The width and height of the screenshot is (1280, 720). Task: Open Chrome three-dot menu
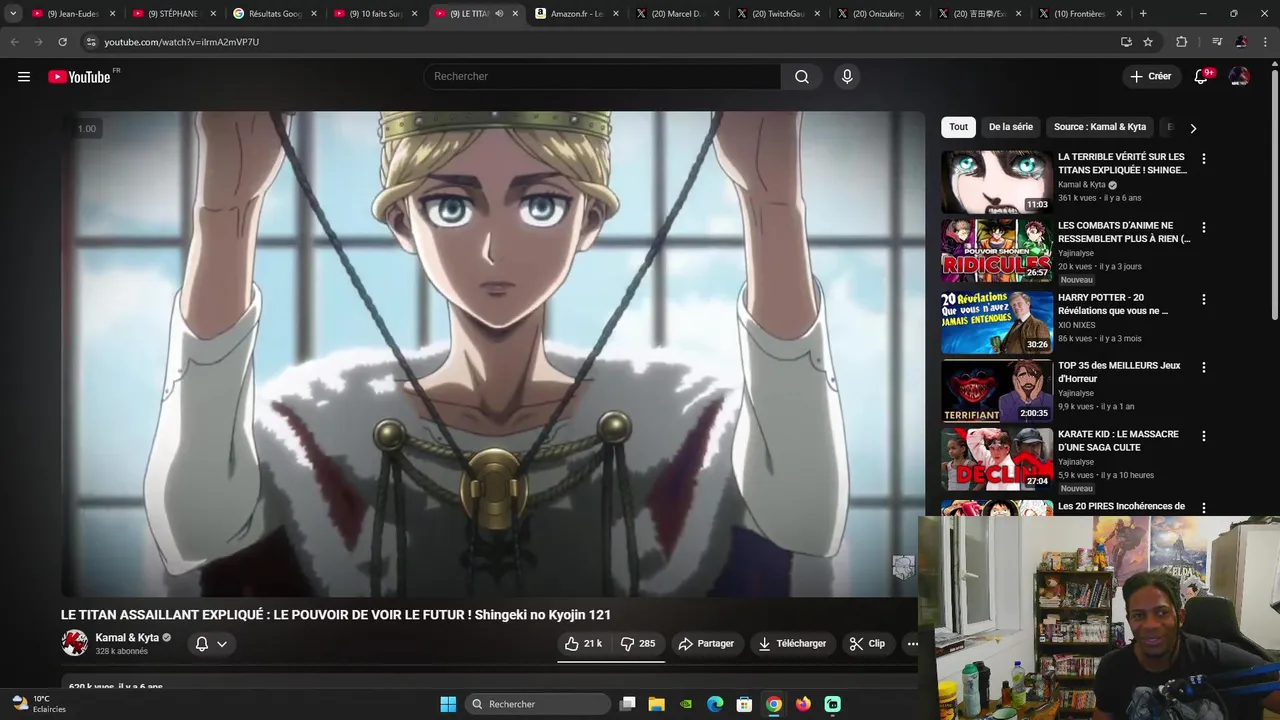(x=1266, y=42)
